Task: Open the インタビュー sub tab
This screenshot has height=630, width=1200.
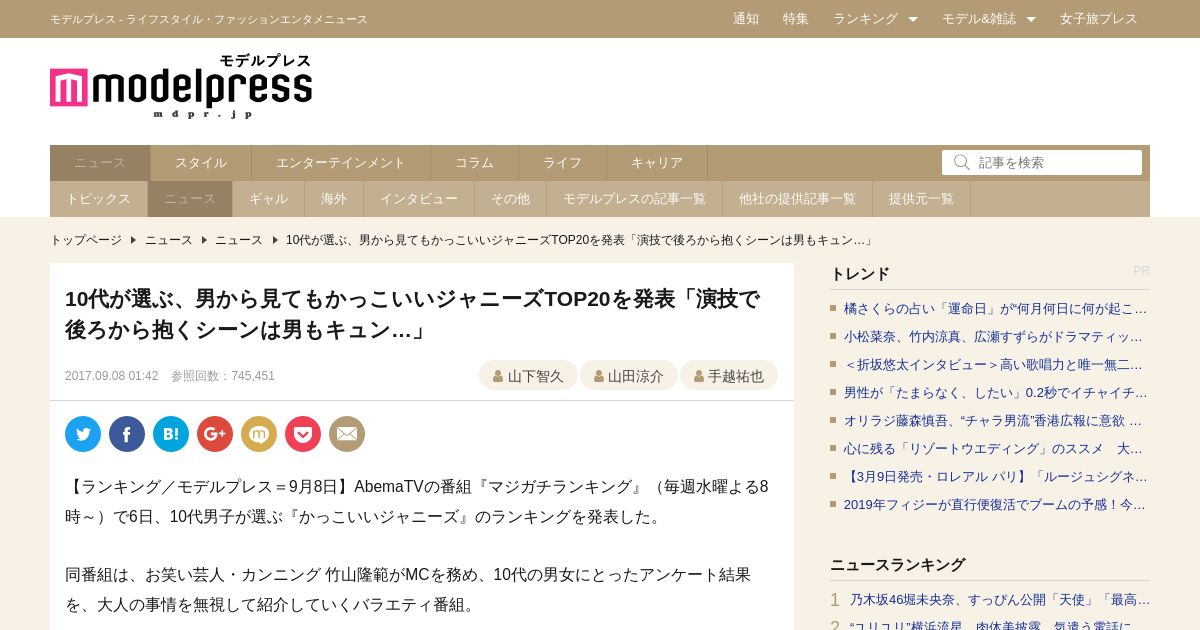Action: point(419,199)
